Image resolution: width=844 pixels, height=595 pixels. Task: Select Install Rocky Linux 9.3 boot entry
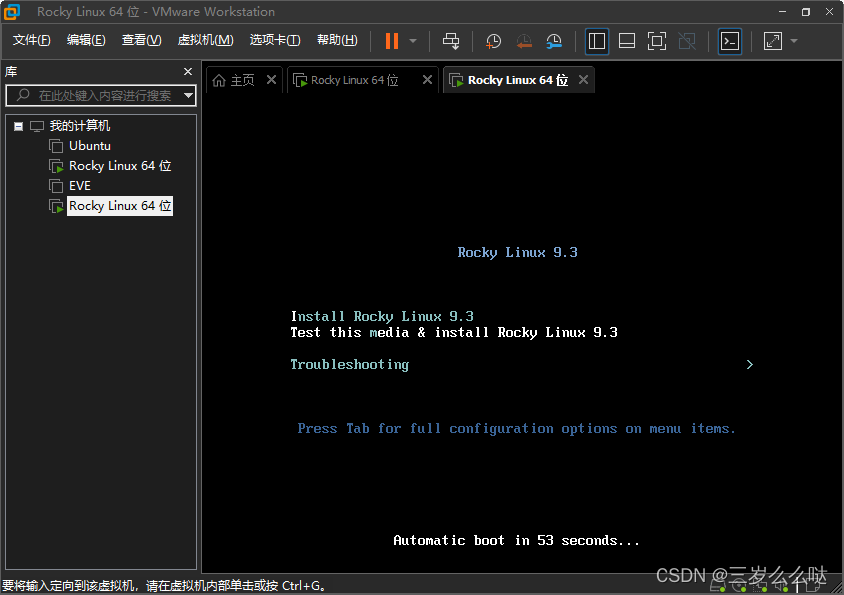382,316
